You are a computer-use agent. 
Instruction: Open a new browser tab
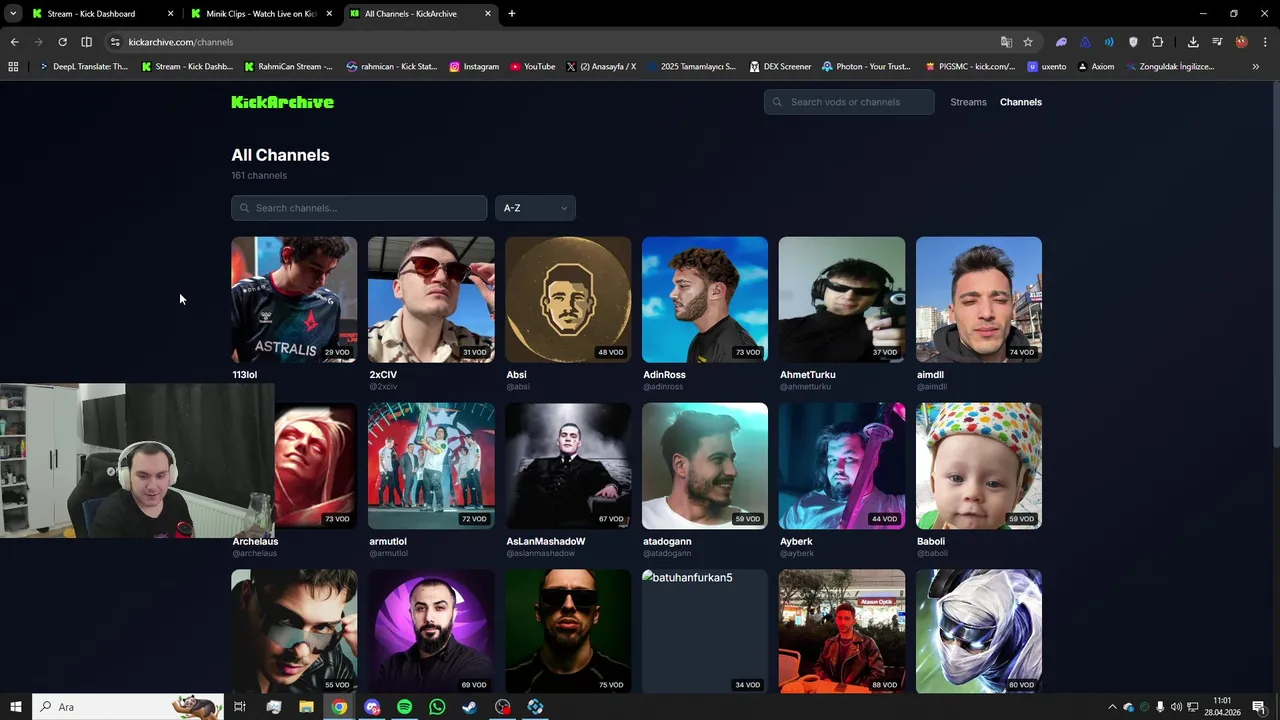click(x=512, y=14)
